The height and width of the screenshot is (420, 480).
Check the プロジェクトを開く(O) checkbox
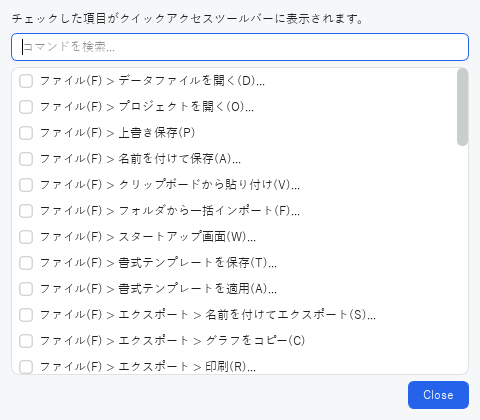click(26, 107)
